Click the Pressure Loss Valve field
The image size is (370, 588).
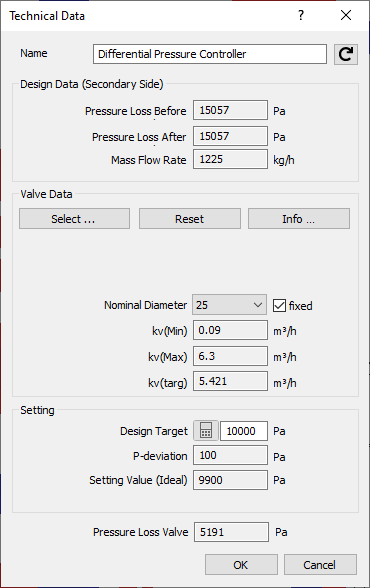pos(231,532)
